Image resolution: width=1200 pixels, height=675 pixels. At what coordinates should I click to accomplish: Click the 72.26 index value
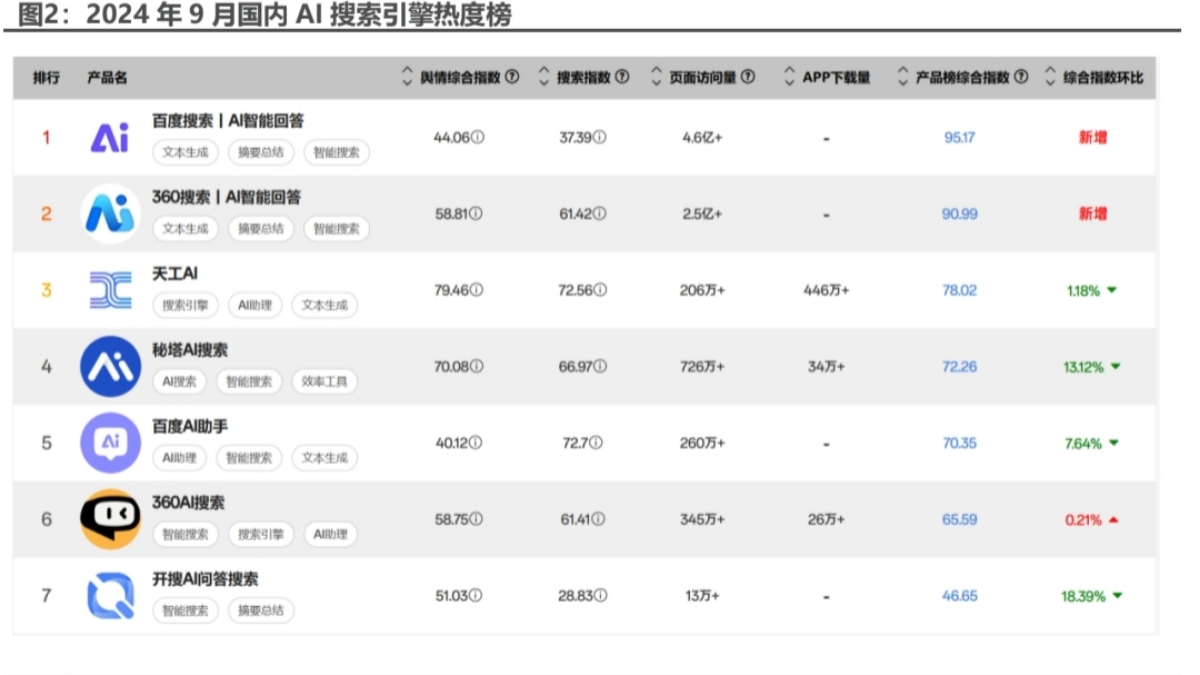click(959, 367)
